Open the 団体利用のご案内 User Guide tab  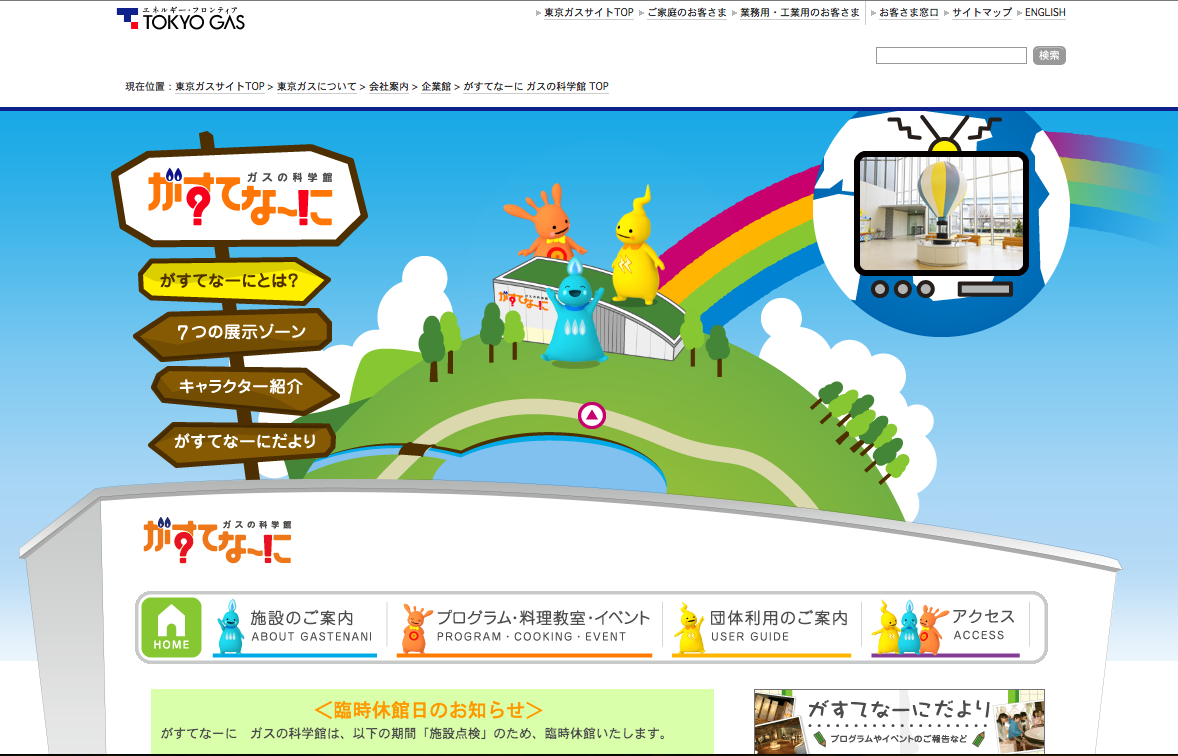762,627
